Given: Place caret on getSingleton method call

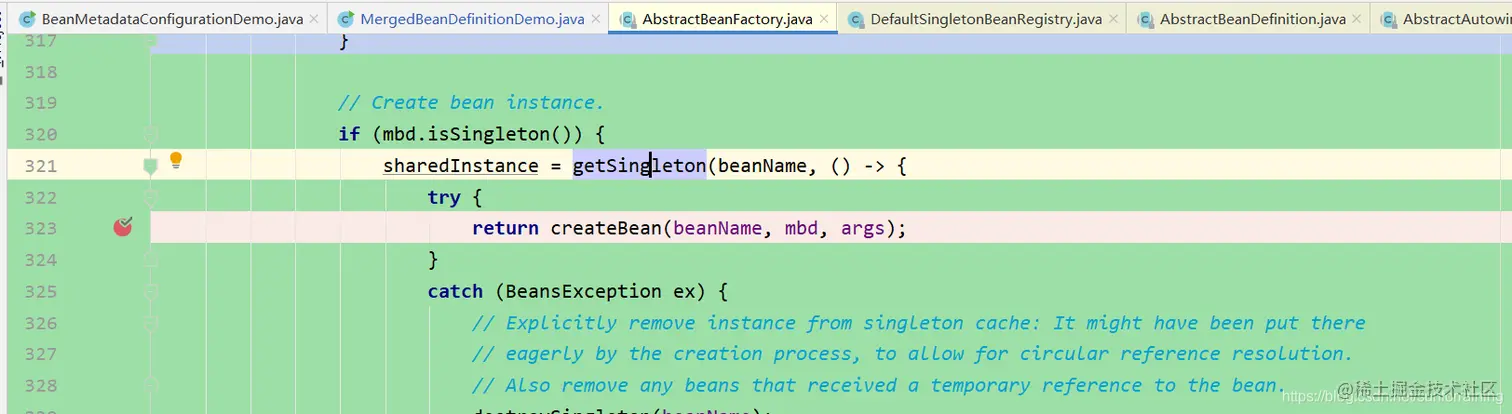Looking at the screenshot, I should pos(639,166).
